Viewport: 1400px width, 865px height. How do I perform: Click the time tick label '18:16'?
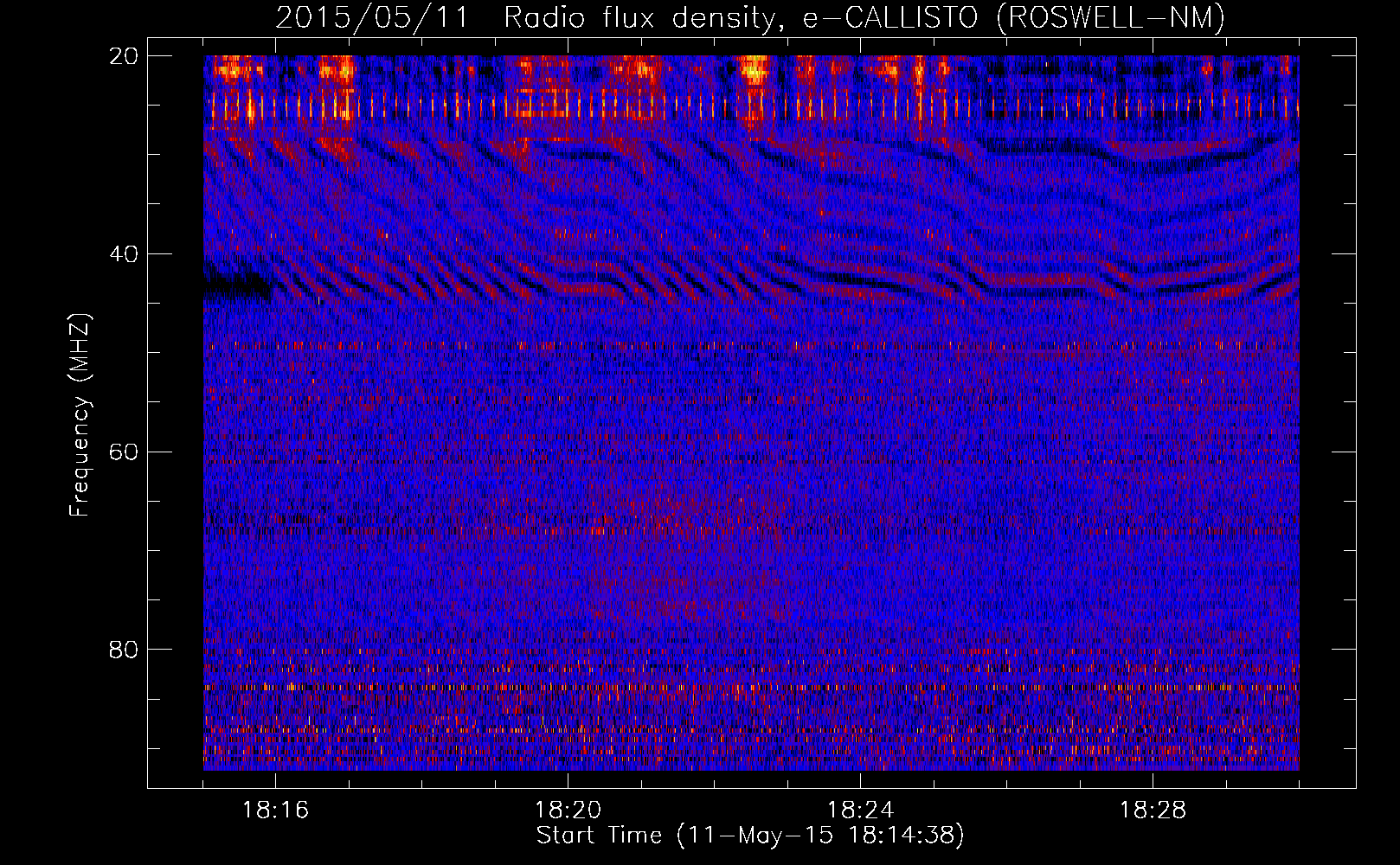tap(276, 811)
